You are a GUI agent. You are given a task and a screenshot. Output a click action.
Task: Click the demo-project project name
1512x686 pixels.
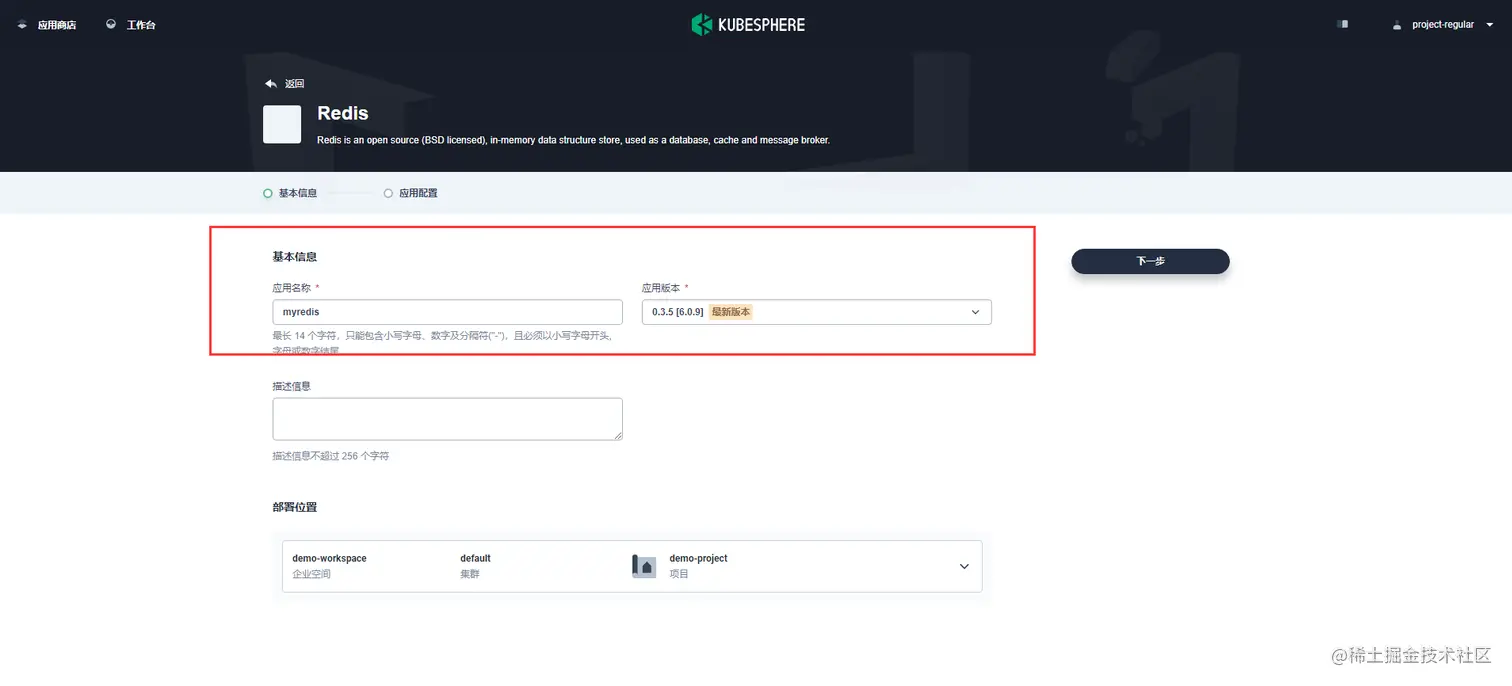[x=698, y=558]
